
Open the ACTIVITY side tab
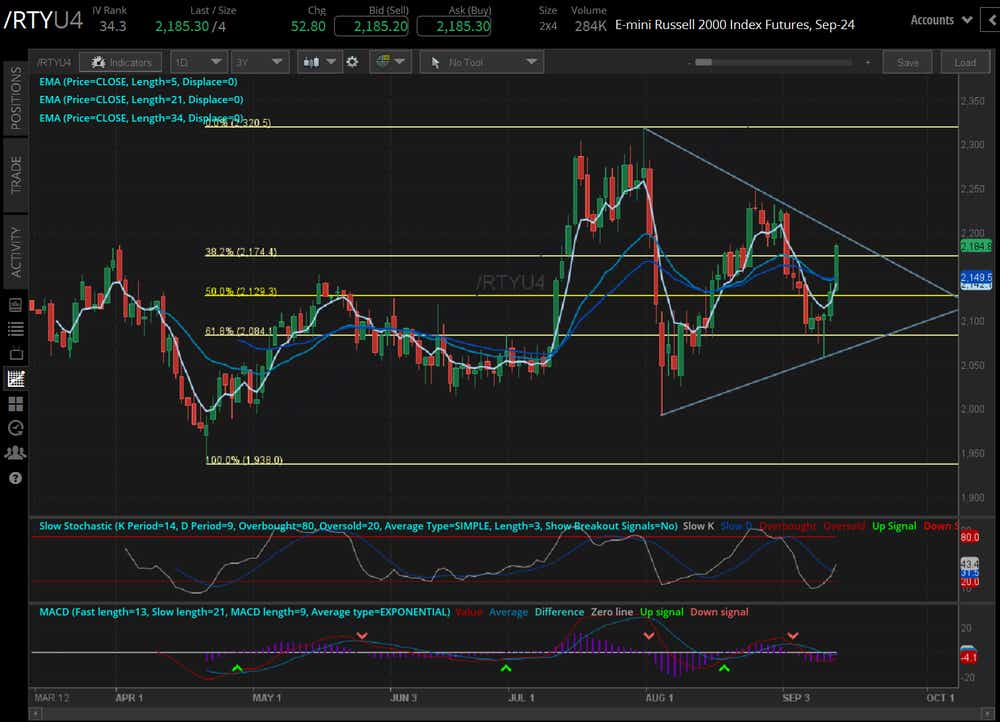tap(15, 251)
